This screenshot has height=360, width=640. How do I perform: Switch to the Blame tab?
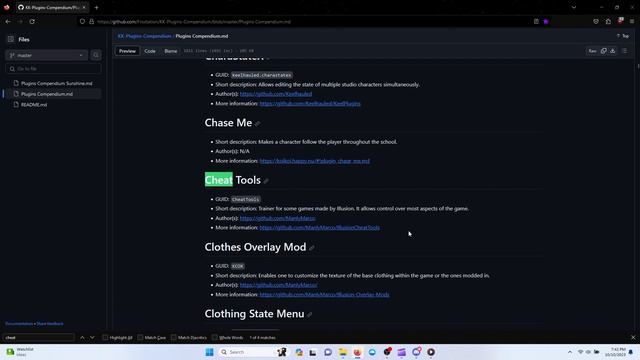click(171, 51)
